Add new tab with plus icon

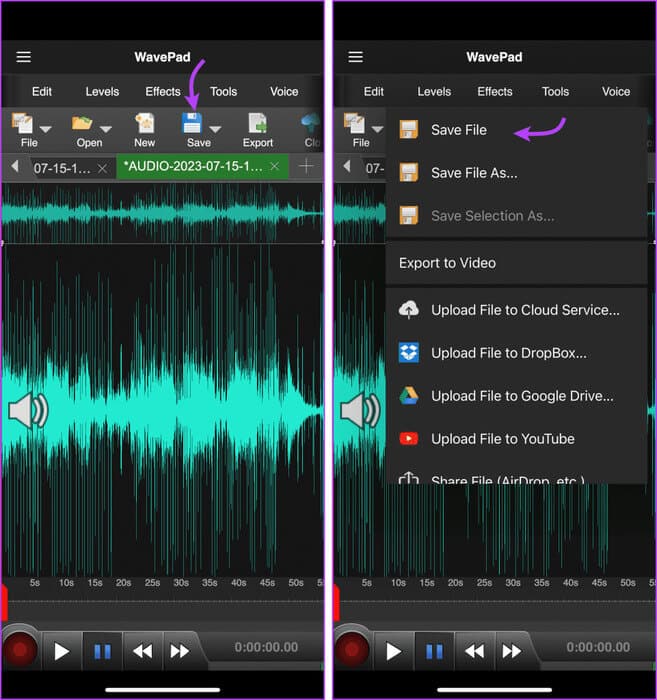[x=306, y=166]
